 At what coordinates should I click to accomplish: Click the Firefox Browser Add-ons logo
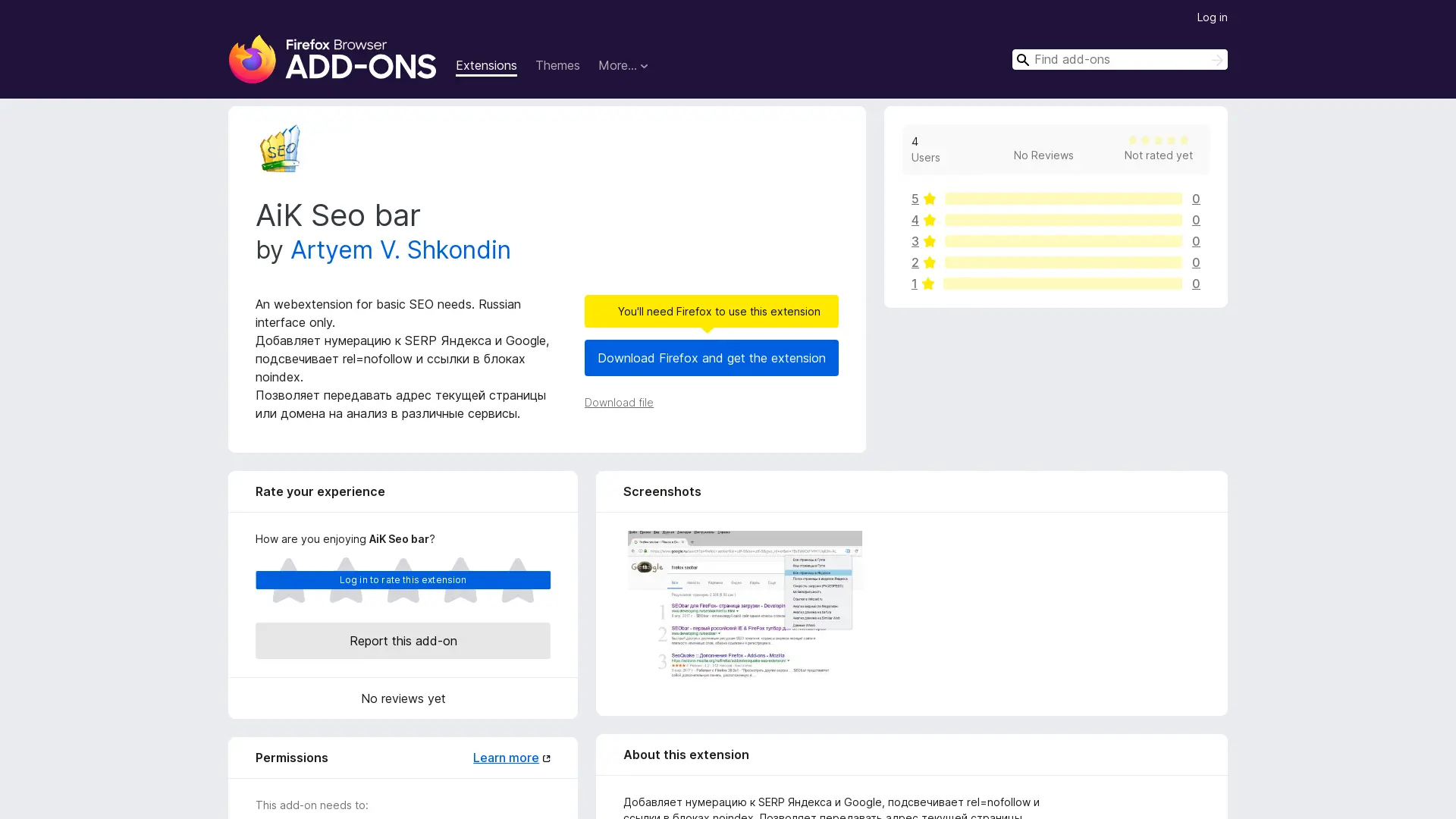[x=332, y=59]
